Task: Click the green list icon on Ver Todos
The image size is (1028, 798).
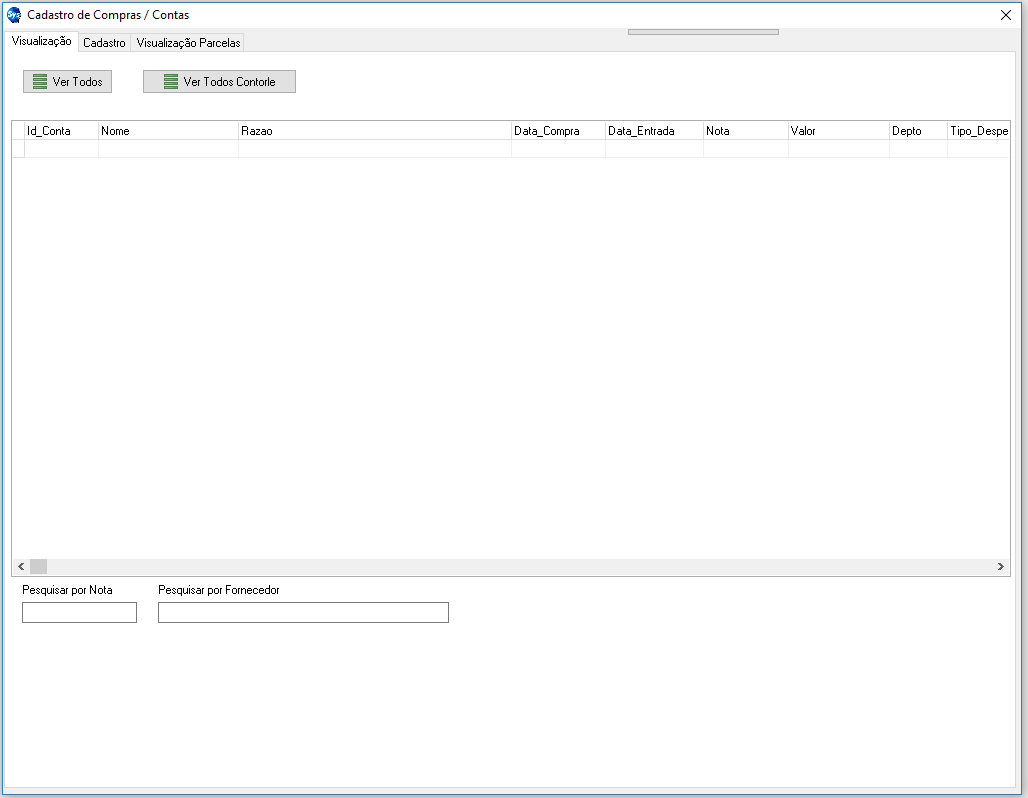Action: coord(40,82)
